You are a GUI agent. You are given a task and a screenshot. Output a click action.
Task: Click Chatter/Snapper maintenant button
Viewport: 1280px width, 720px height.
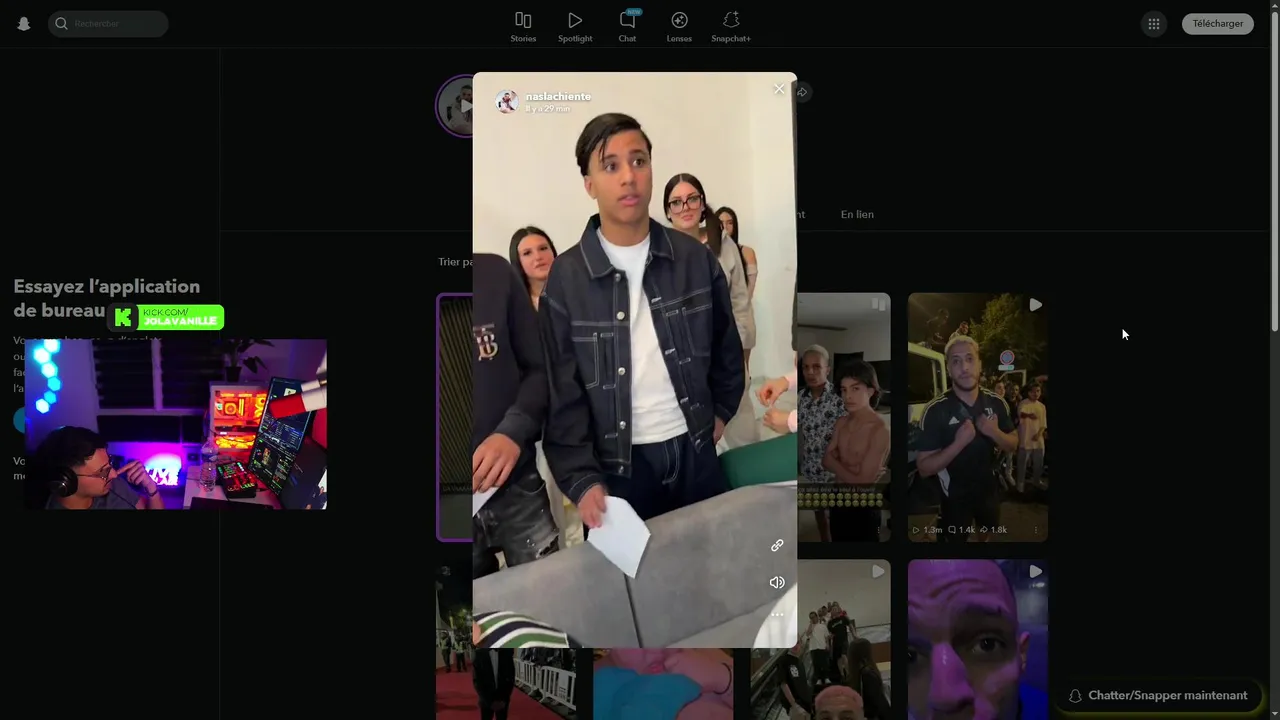tap(1157, 695)
